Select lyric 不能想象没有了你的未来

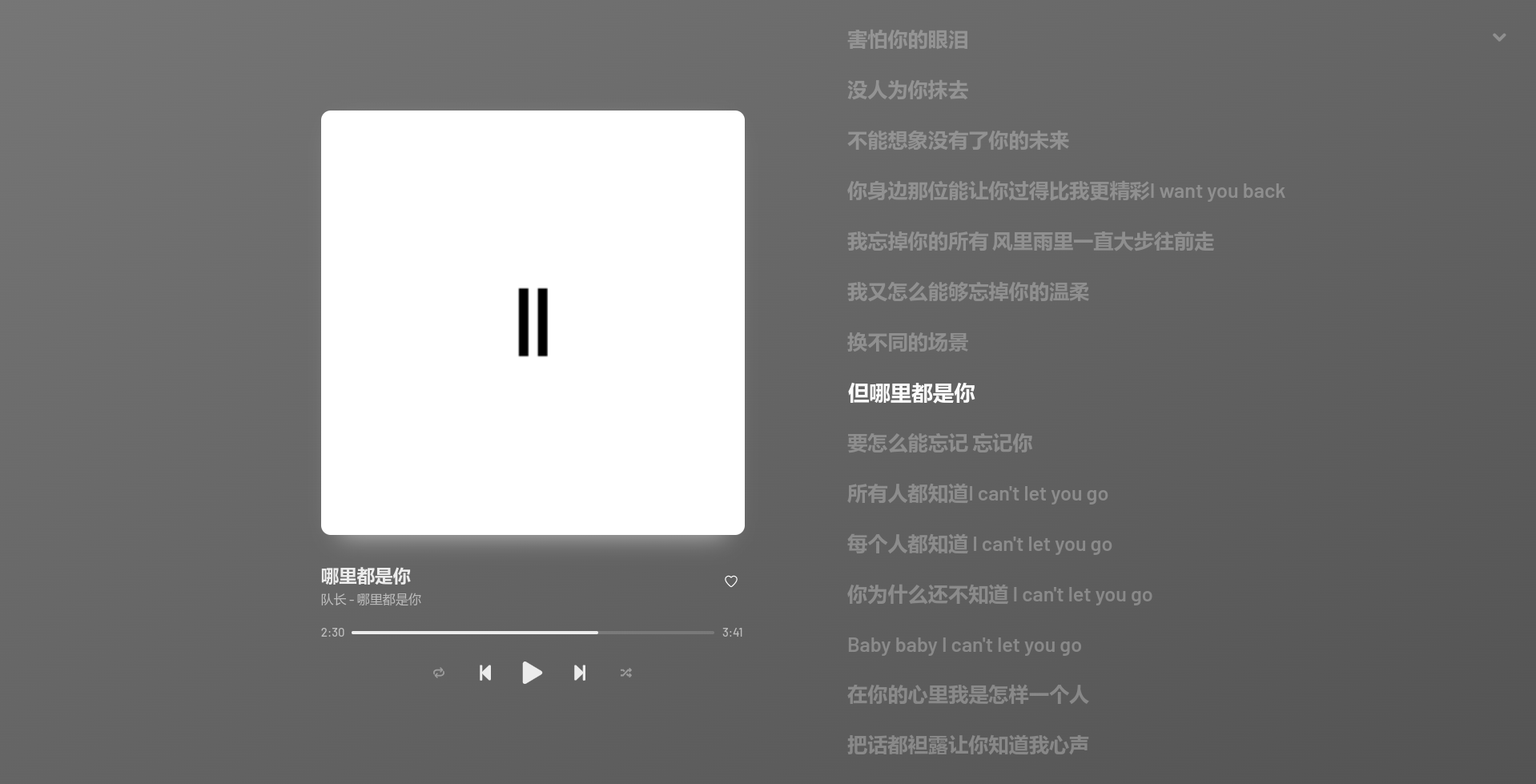(958, 141)
